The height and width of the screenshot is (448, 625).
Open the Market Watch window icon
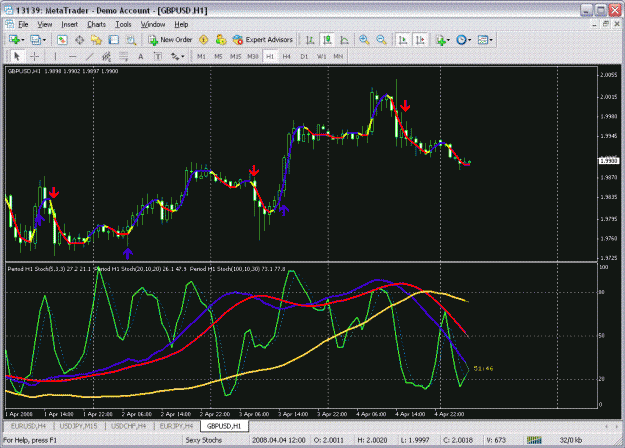62,40
